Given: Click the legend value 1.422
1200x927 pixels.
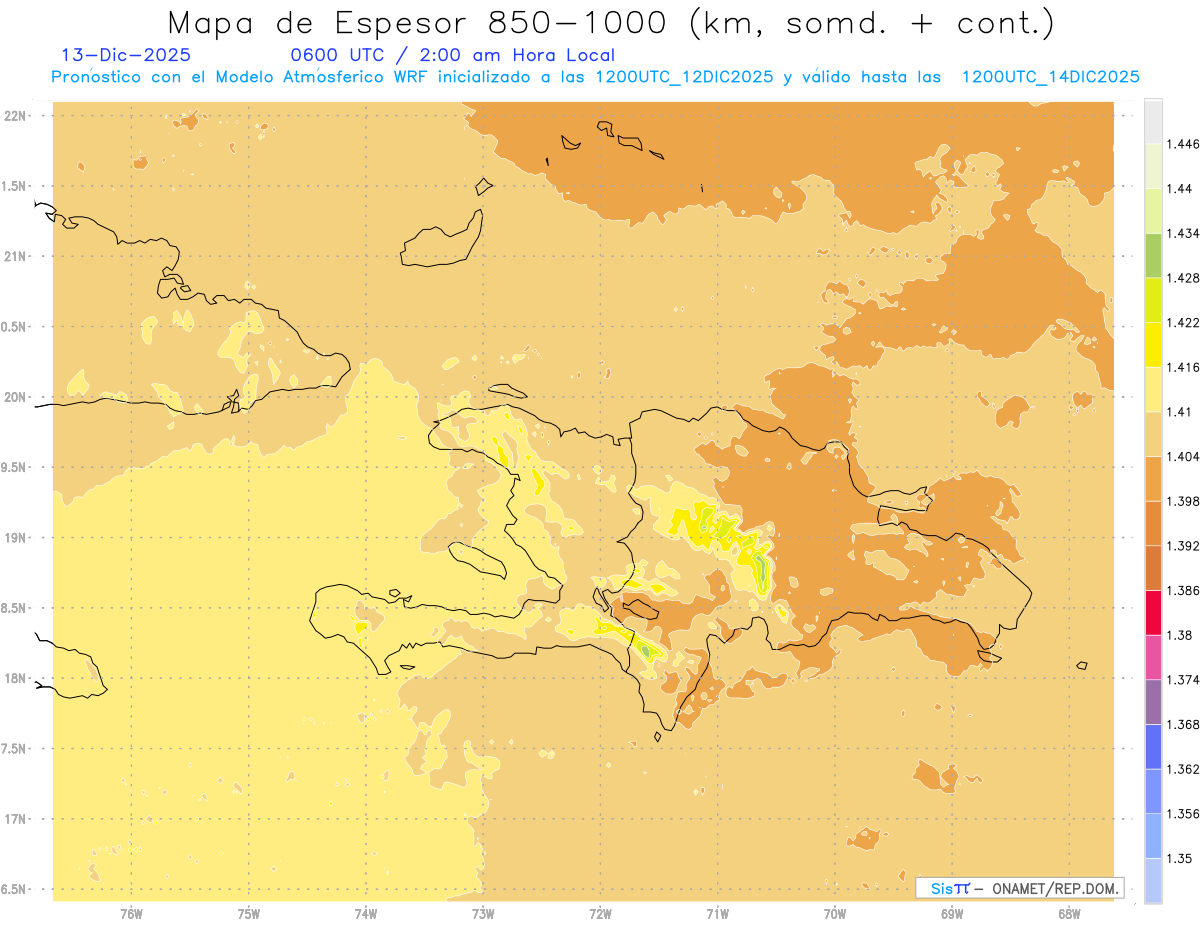Looking at the screenshot, I should [x=1184, y=322].
